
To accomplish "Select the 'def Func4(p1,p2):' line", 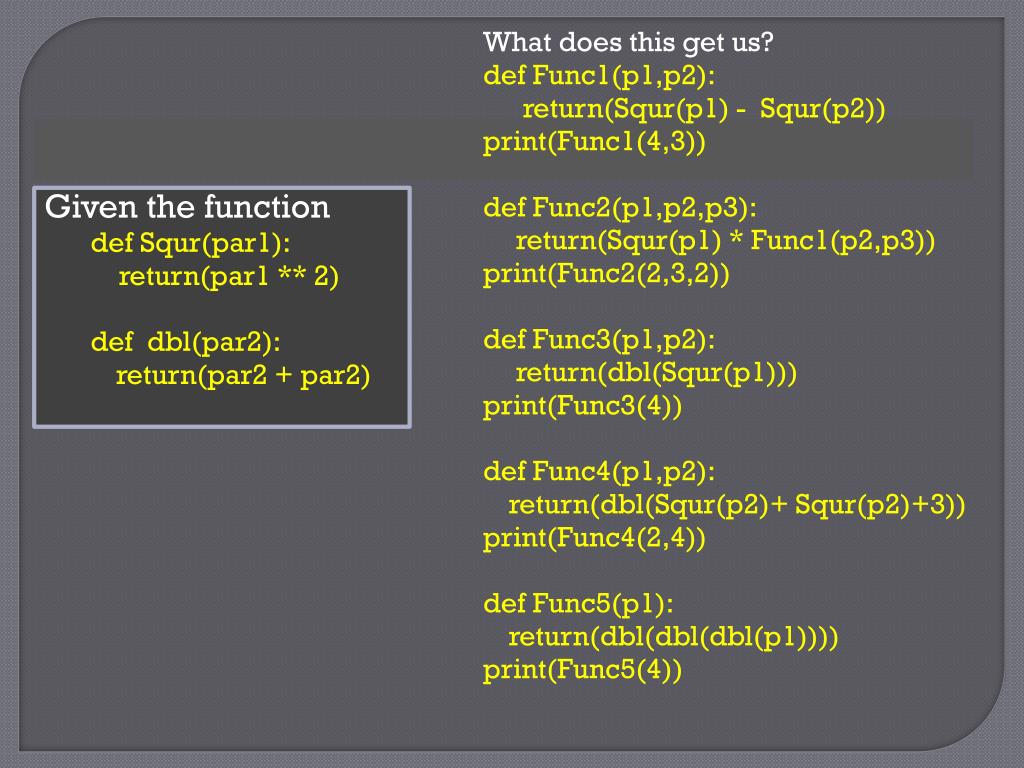I will [x=599, y=472].
